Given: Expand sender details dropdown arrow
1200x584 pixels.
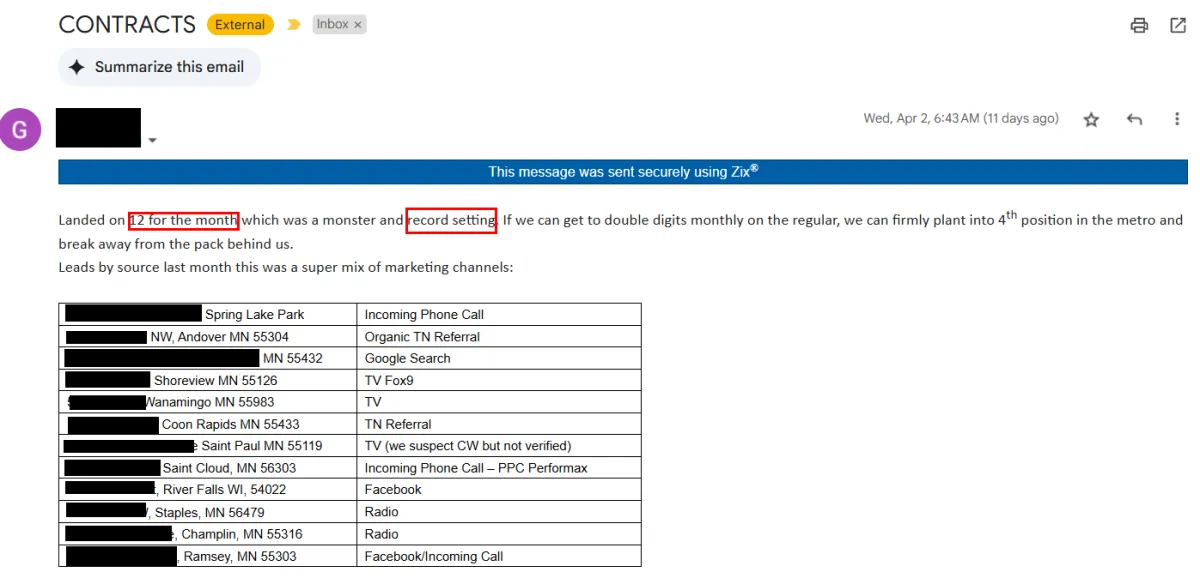Looking at the screenshot, I should tap(152, 140).
